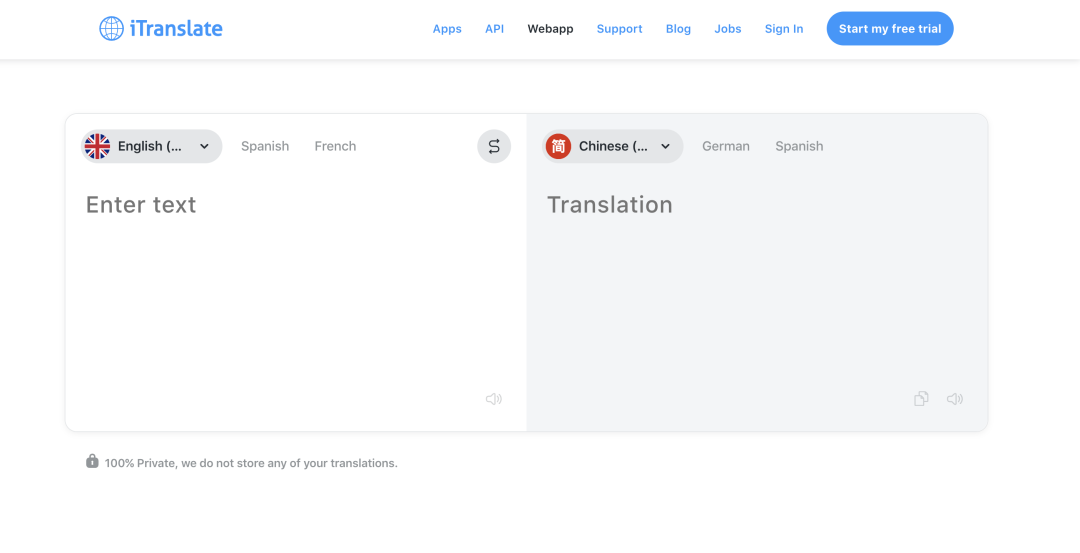Open the Chinese target language dropdown
The width and height of the screenshot is (1080, 553).
613,146
